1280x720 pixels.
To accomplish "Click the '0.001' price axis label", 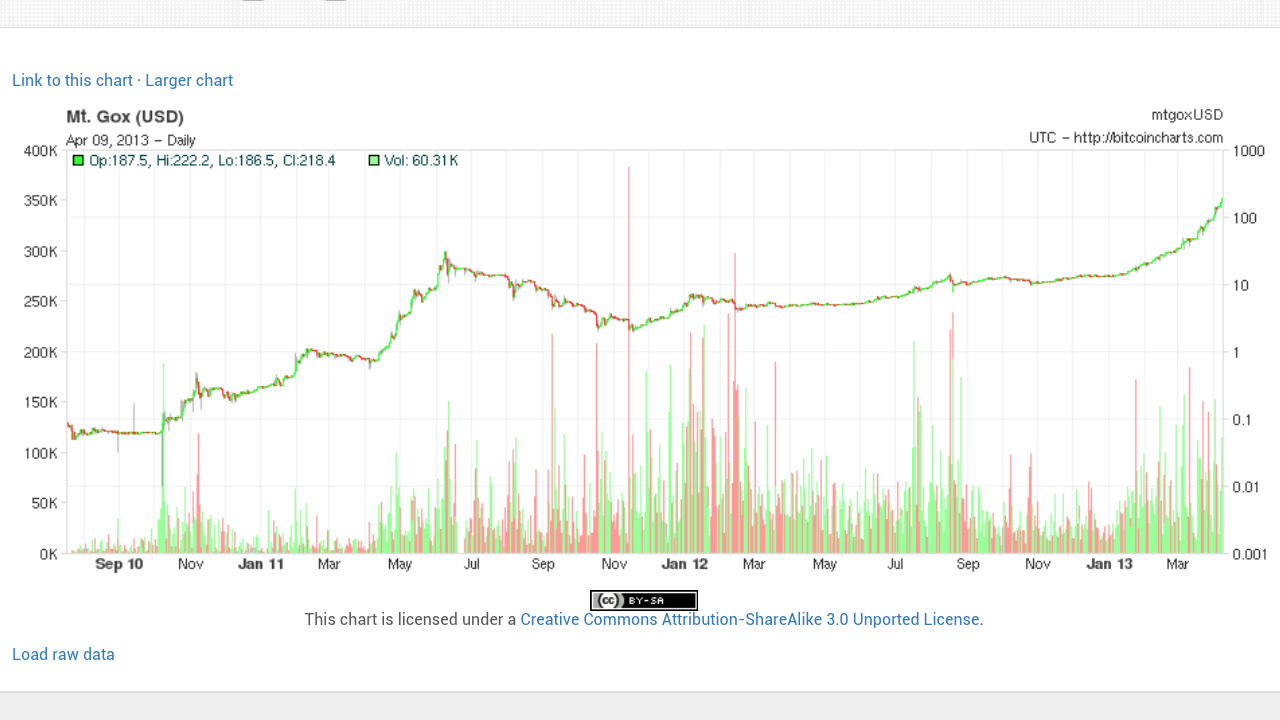I will (1250, 554).
